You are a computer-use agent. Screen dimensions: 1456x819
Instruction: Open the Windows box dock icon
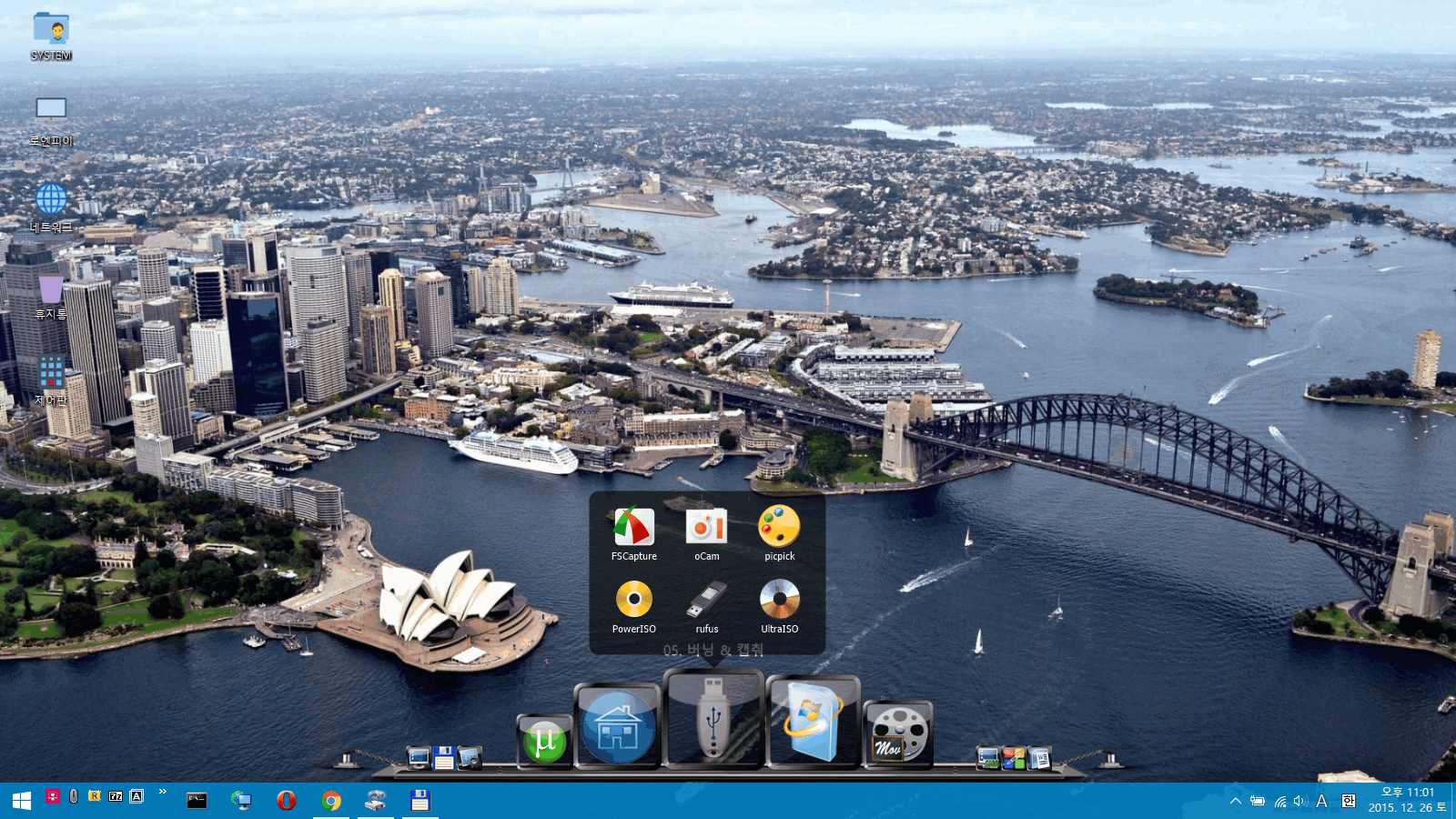[813, 723]
